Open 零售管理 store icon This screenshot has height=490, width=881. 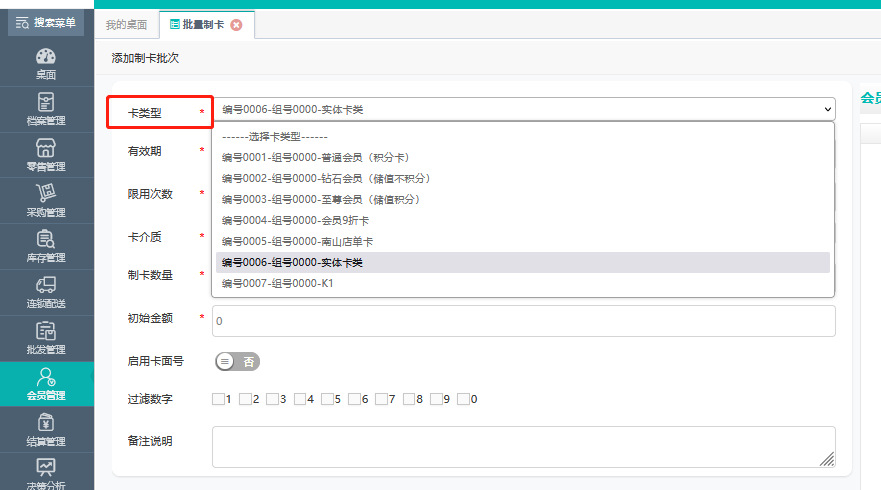click(46, 148)
